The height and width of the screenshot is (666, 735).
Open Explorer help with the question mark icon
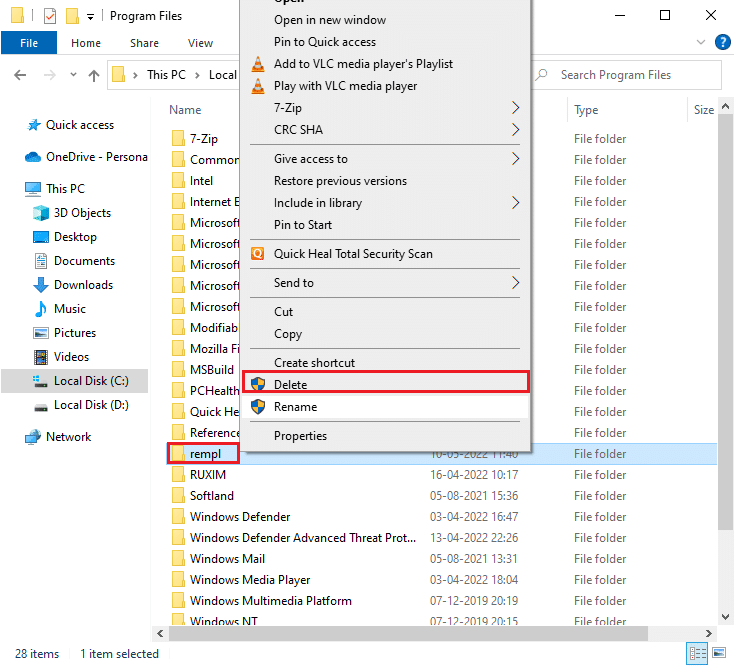(x=722, y=42)
